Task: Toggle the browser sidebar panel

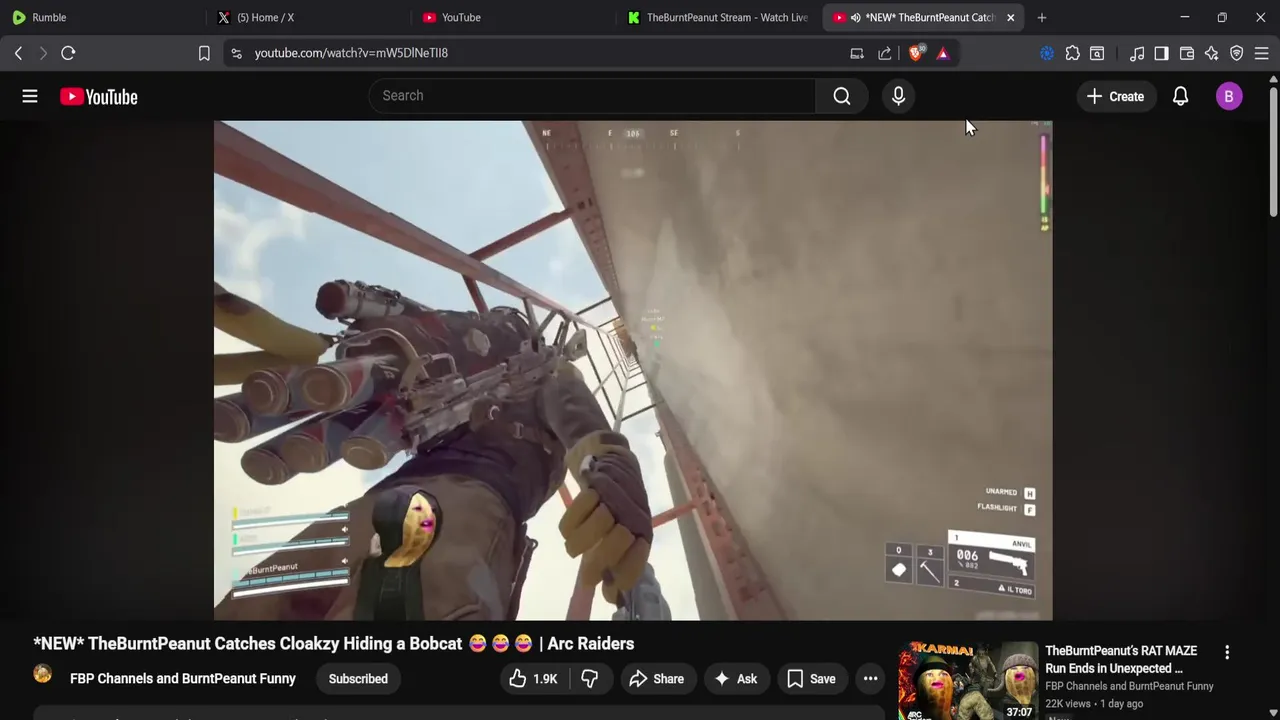Action: (x=1161, y=53)
